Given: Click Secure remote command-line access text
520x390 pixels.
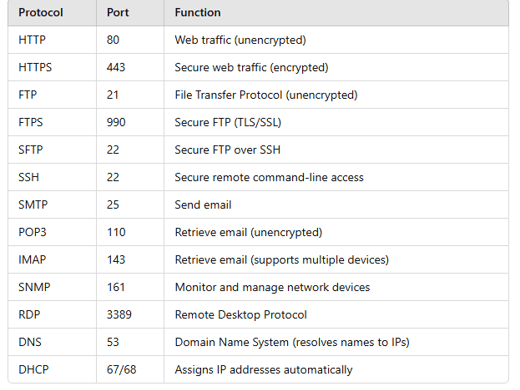Looking at the screenshot, I should pos(269,177).
